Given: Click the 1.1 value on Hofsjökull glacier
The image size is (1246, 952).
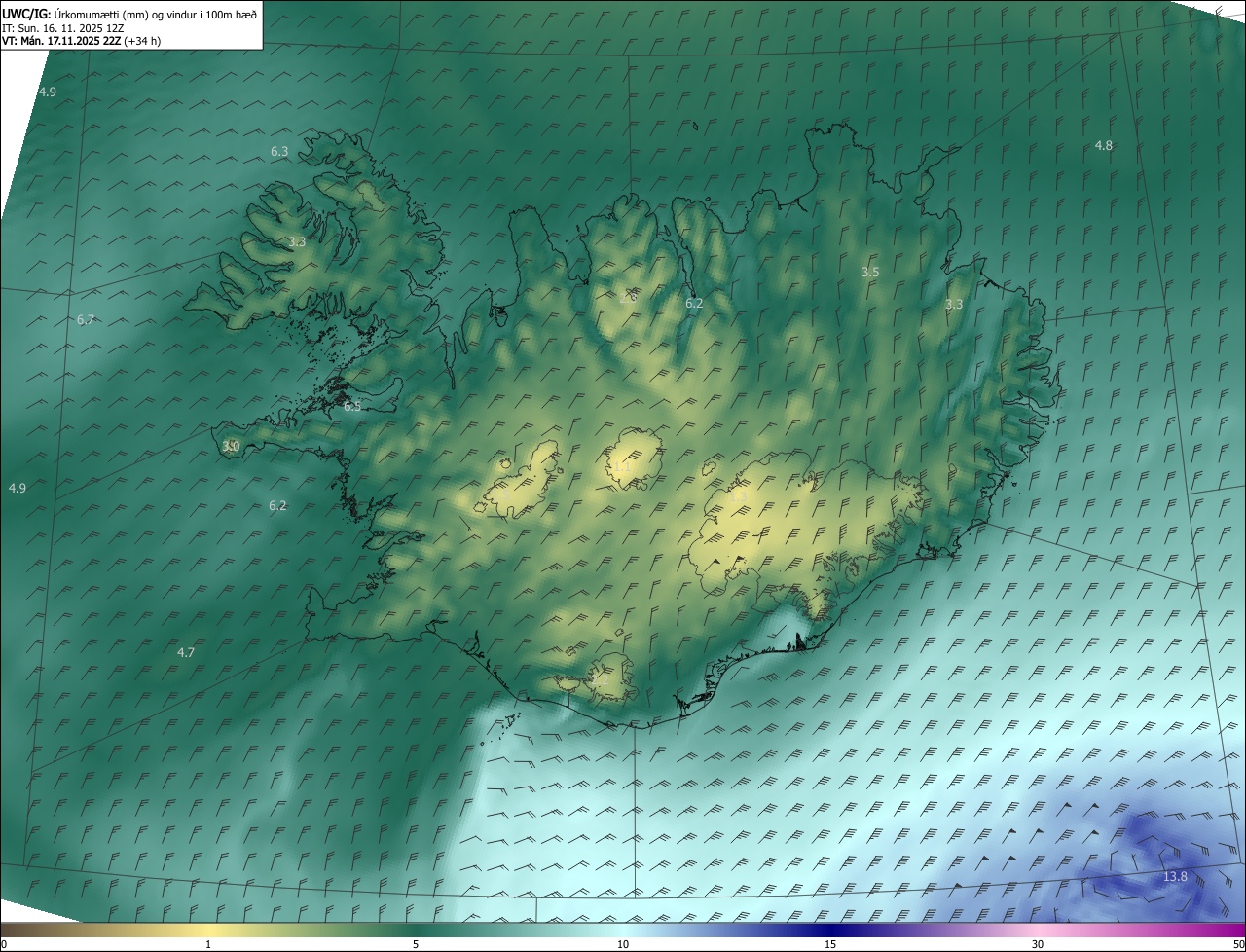Looking at the screenshot, I should [x=624, y=468].
